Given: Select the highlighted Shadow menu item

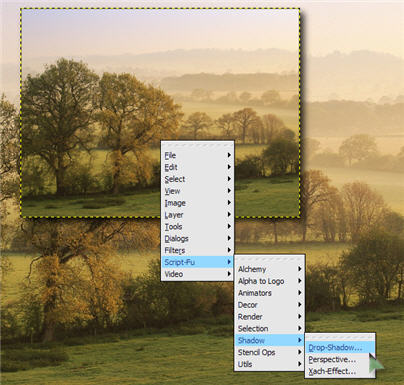Looking at the screenshot, I should [269, 340].
